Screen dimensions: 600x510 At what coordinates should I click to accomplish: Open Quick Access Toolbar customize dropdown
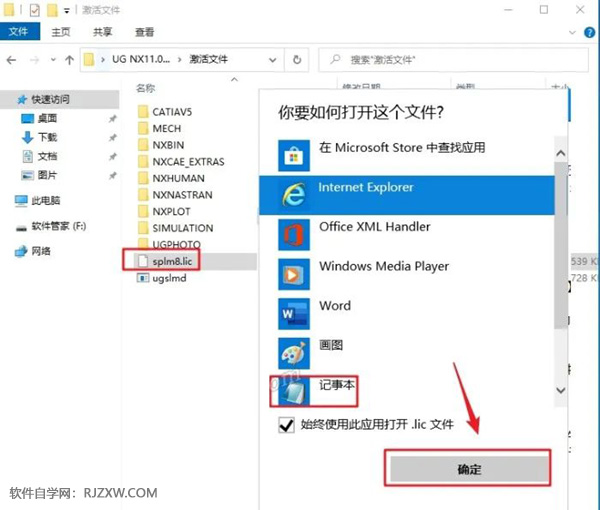pyautogui.click(x=67, y=11)
